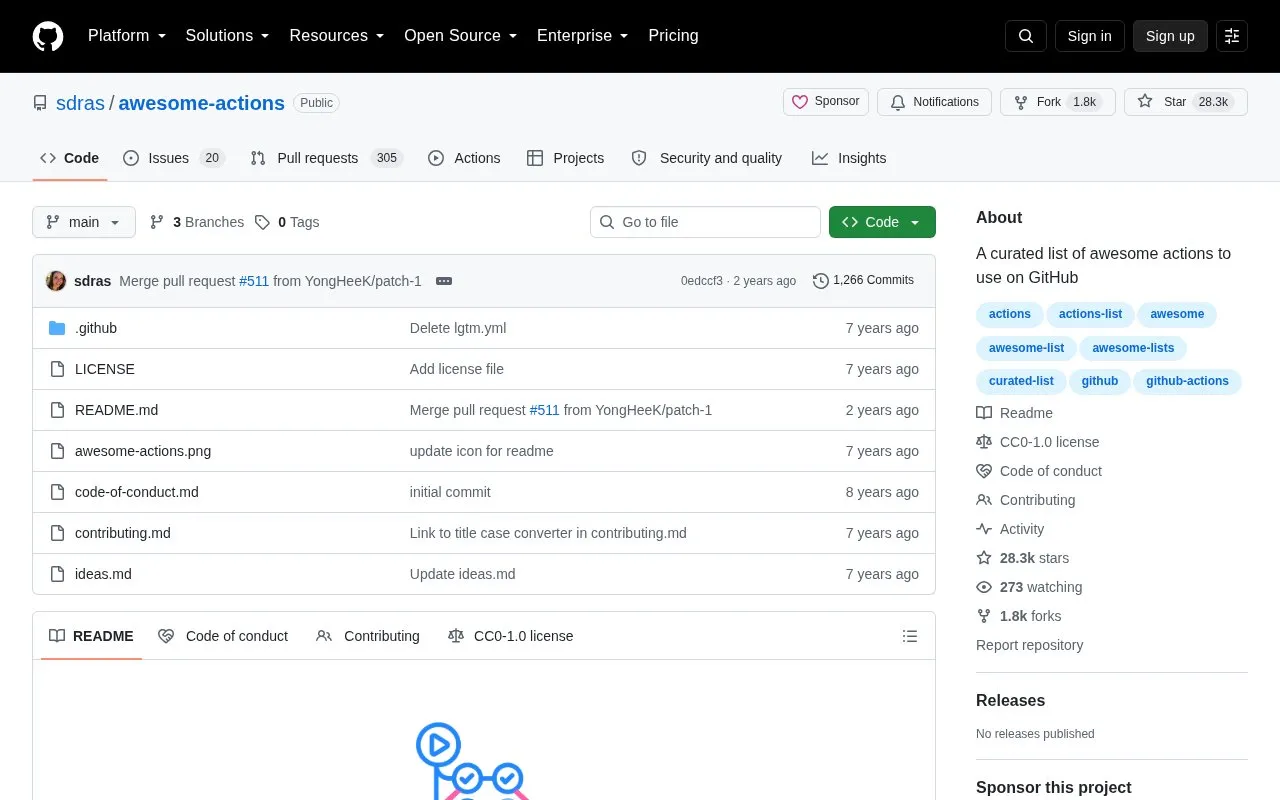Open the 3 Branches link

tap(196, 222)
